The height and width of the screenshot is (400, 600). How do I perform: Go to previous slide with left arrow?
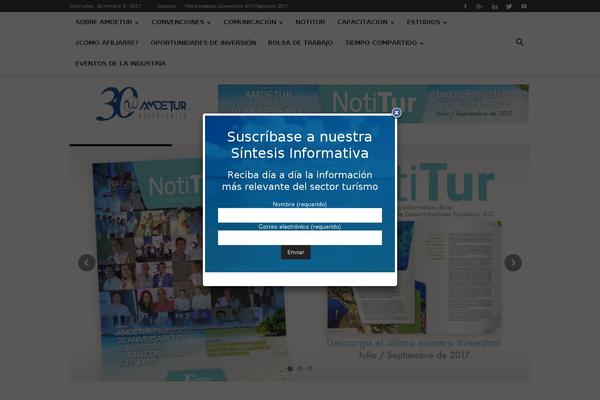click(x=87, y=263)
